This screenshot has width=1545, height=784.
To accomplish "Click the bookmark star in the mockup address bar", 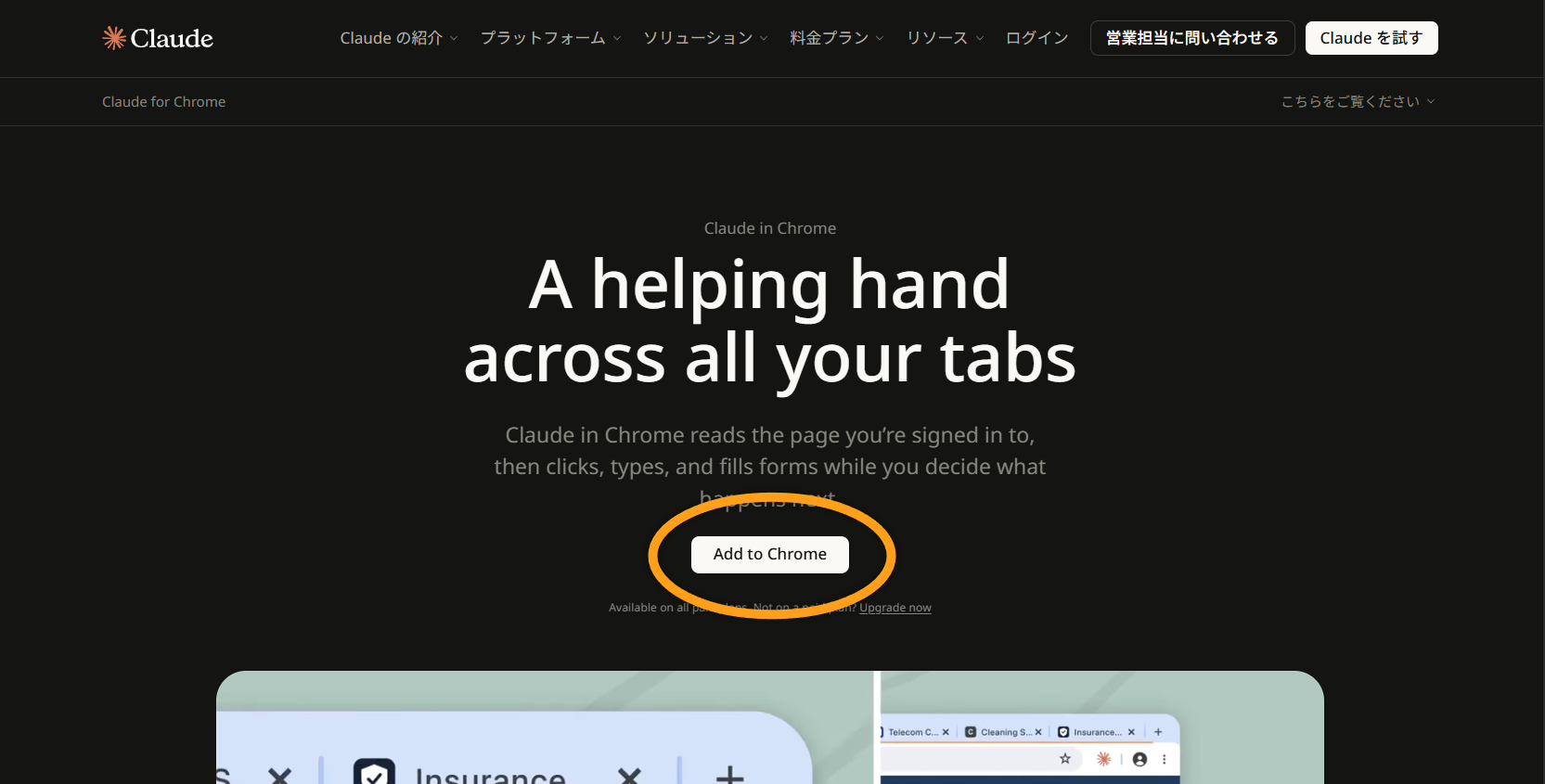I will pyautogui.click(x=1065, y=759).
